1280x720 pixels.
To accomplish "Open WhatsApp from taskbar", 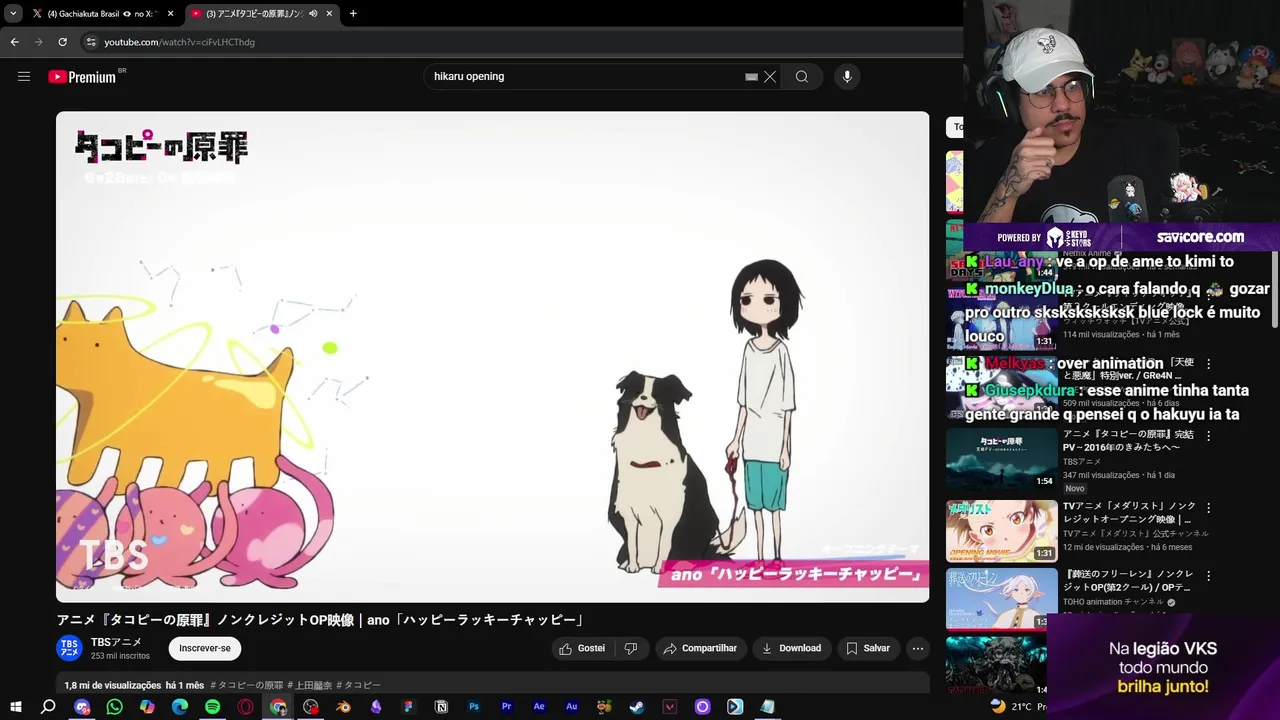I will (x=114, y=706).
